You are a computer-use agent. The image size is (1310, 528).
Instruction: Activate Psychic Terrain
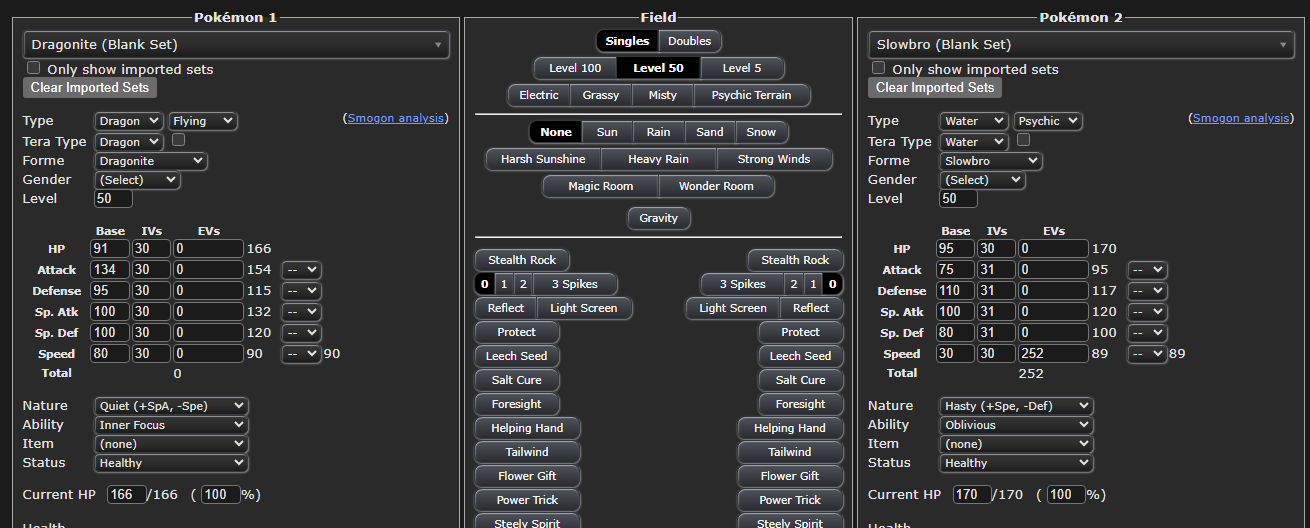(x=751, y=95)
